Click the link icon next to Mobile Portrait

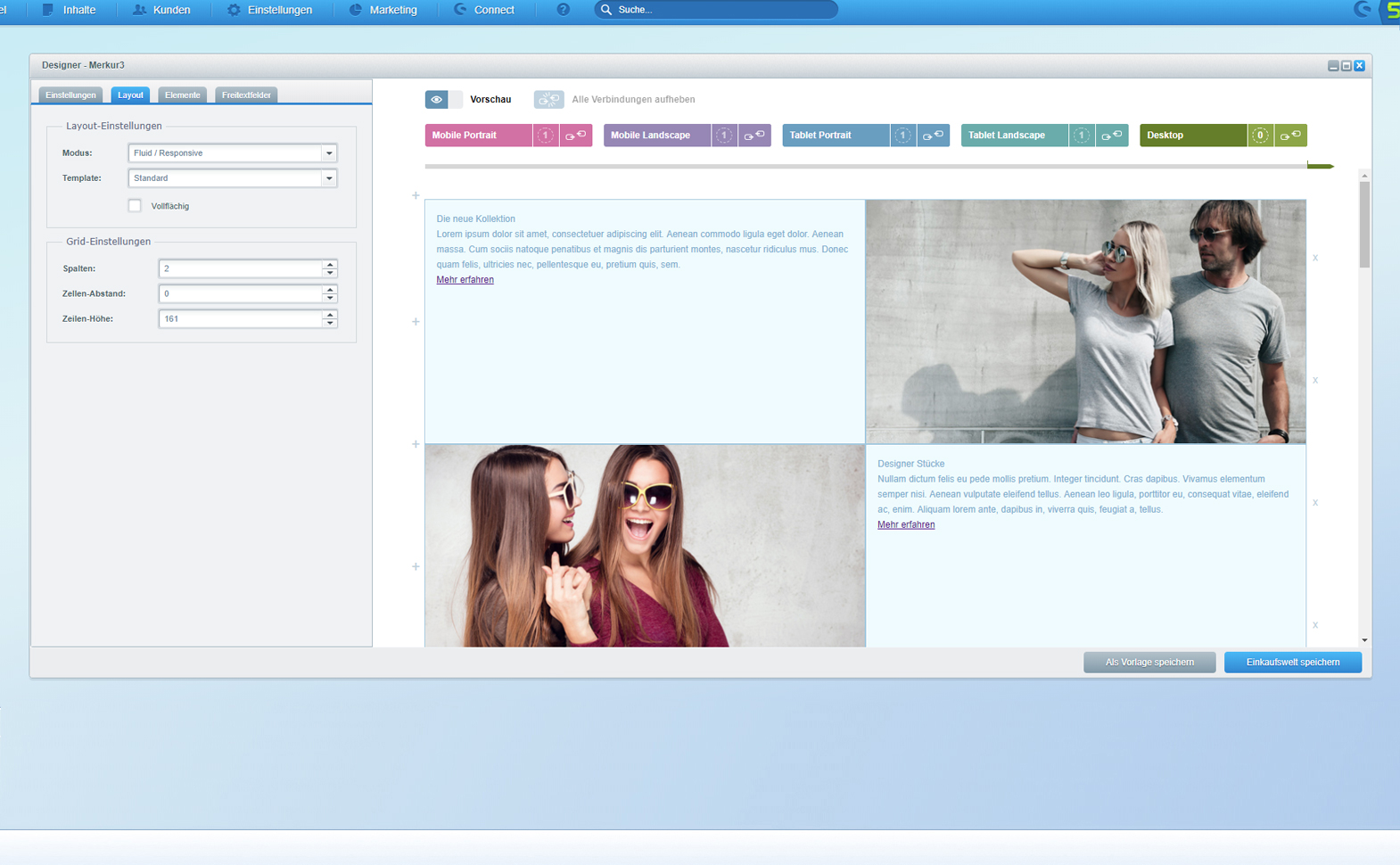pyautogui.click(x=575, y=136)
